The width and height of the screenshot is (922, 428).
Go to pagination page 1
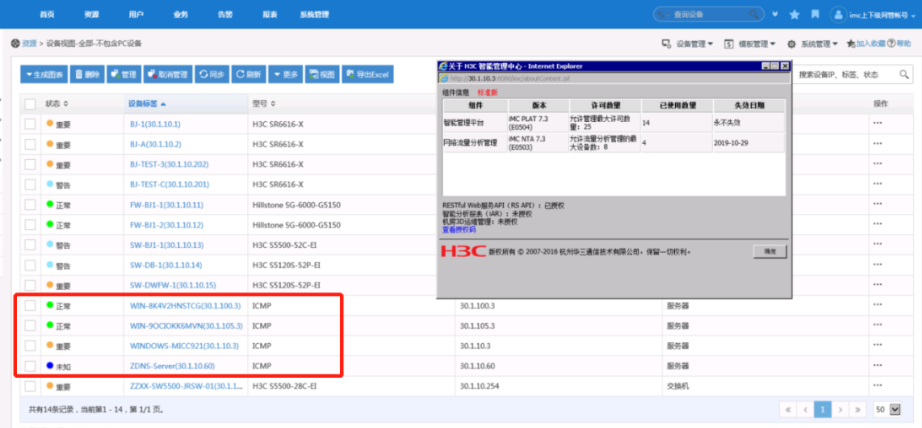tap(823, 409)
